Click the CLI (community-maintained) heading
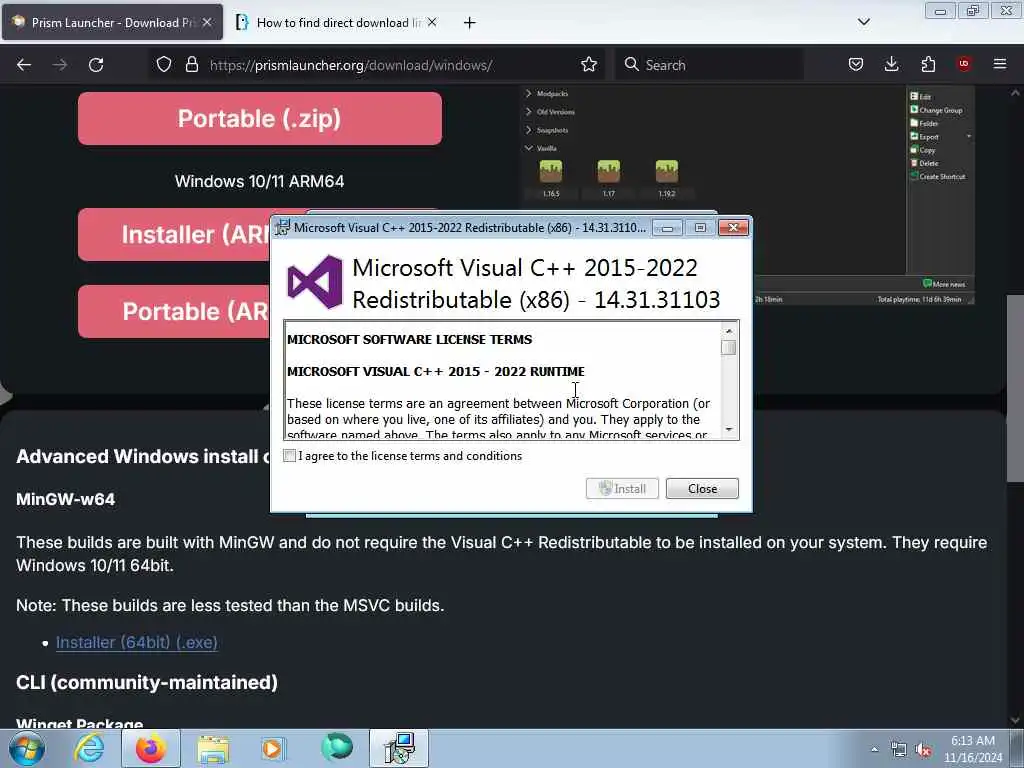1024x768 pixels. pos(147,682)
